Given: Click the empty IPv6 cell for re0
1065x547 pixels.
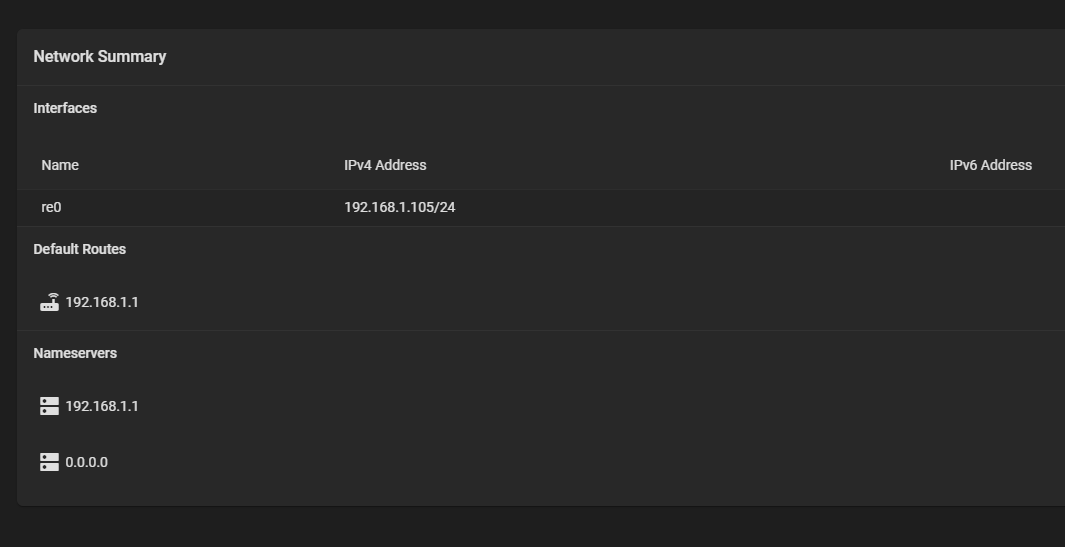Looking at the screenshot, I should coord(990,208).
